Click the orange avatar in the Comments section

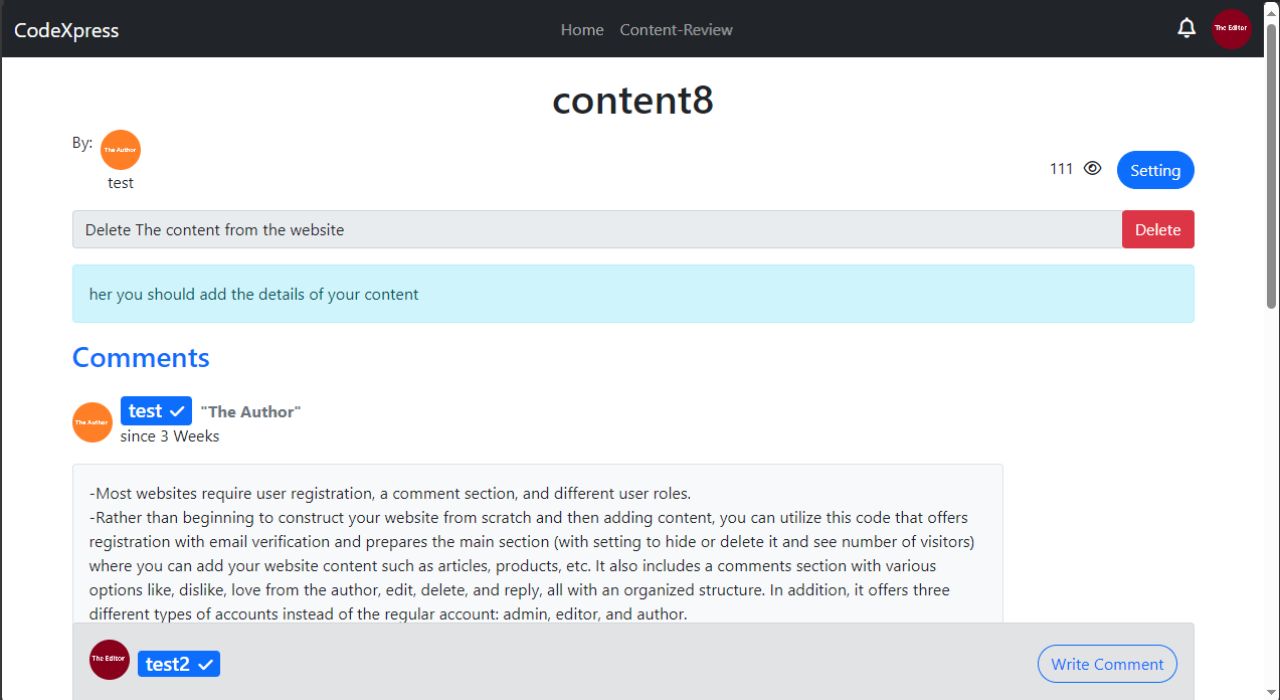(x=92, y=422)
